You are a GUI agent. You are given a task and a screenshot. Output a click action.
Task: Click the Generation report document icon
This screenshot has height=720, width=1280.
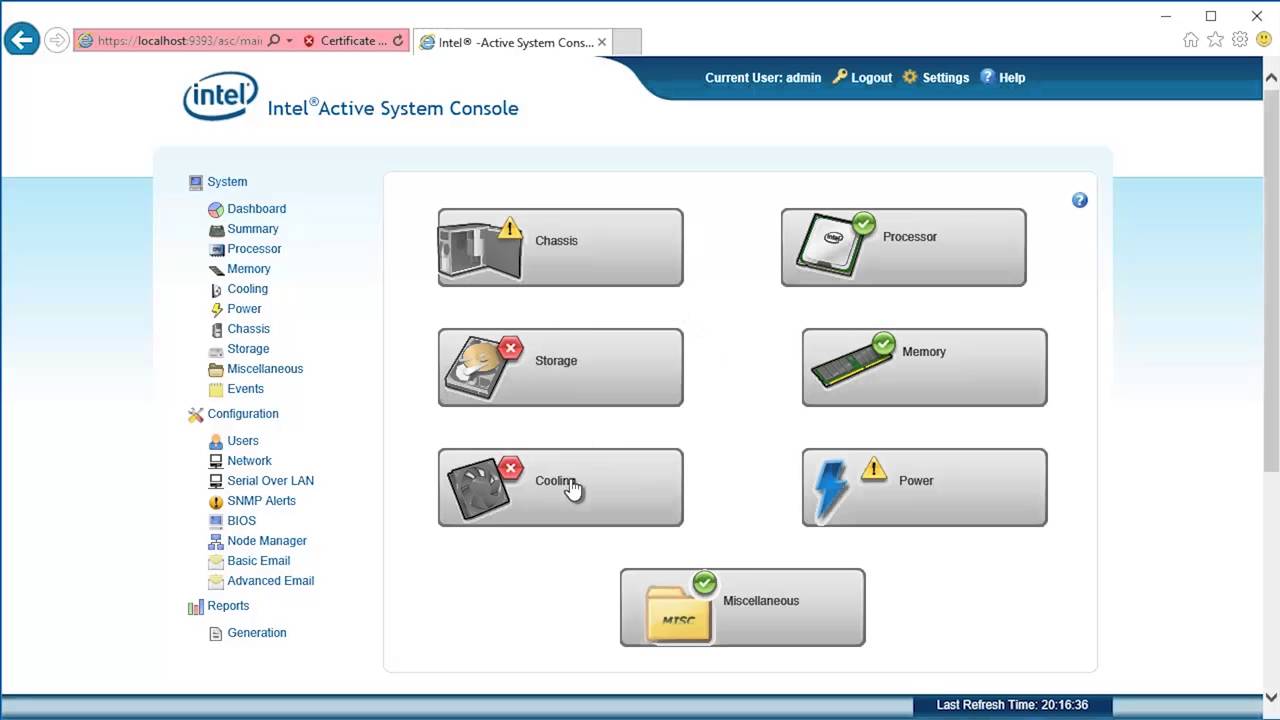(216, 633)
